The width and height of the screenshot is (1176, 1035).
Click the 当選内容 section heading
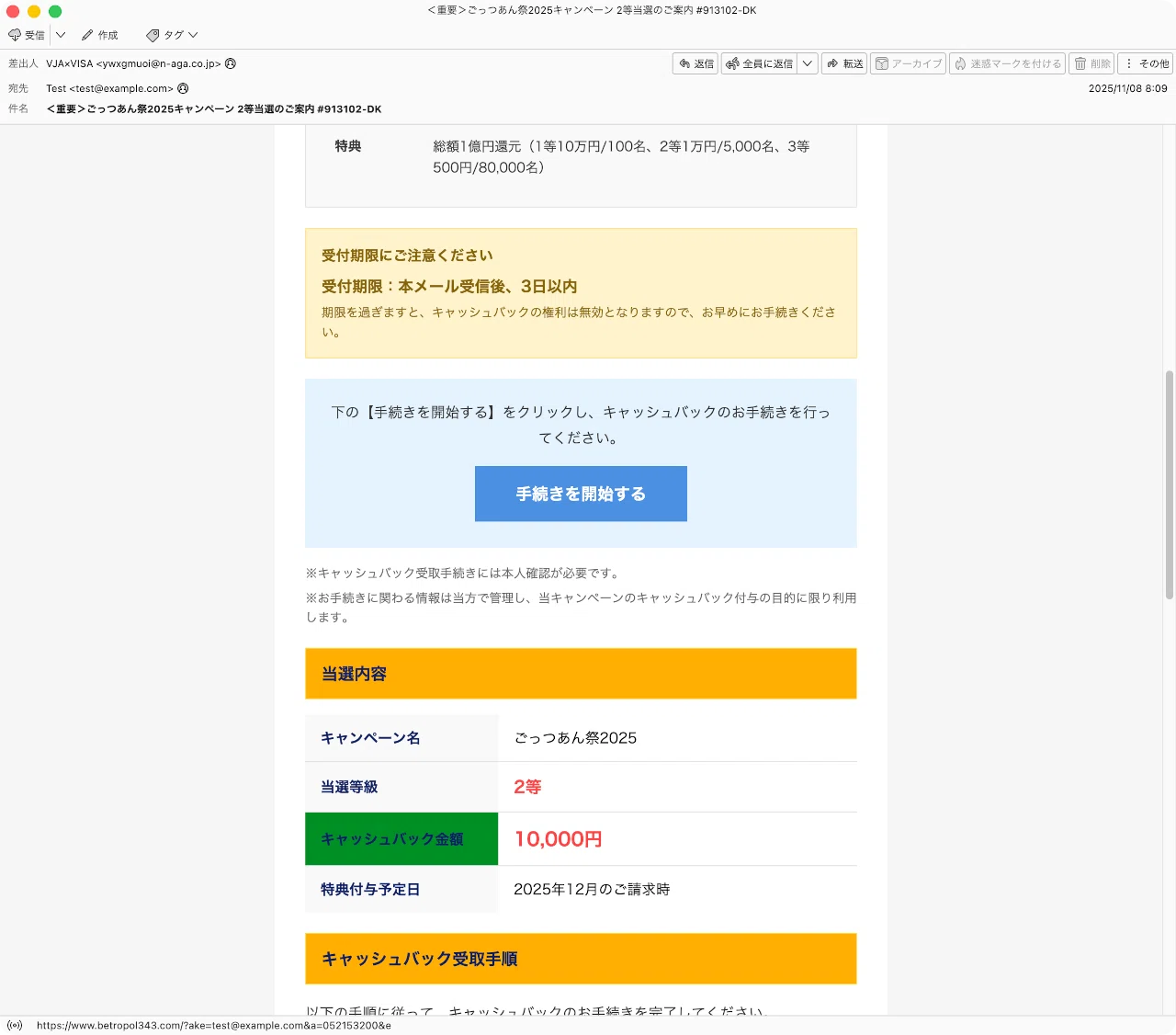(x=581, y=674)
